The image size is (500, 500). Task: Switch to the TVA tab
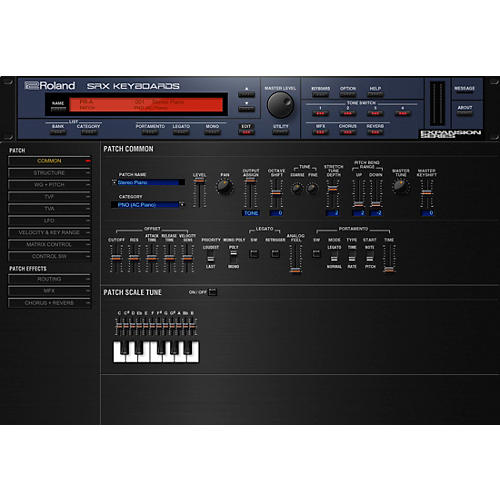pos(49,209)
